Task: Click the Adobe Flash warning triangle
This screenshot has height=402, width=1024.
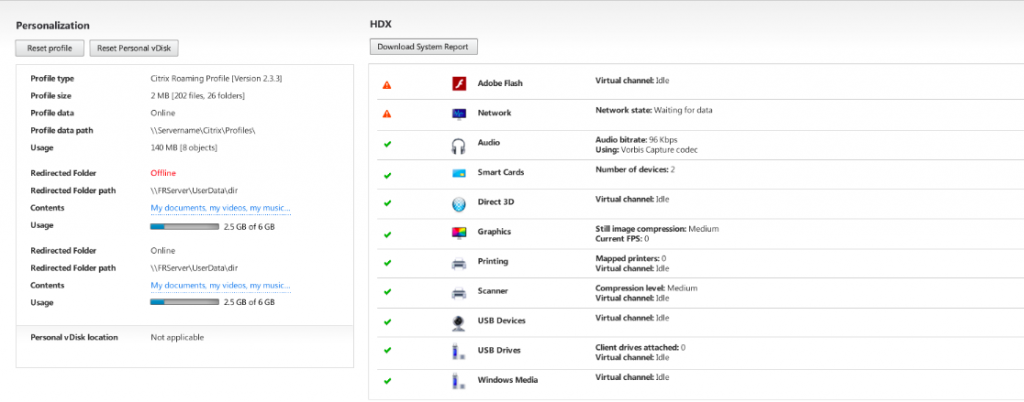Action: [x=387, y=84]
